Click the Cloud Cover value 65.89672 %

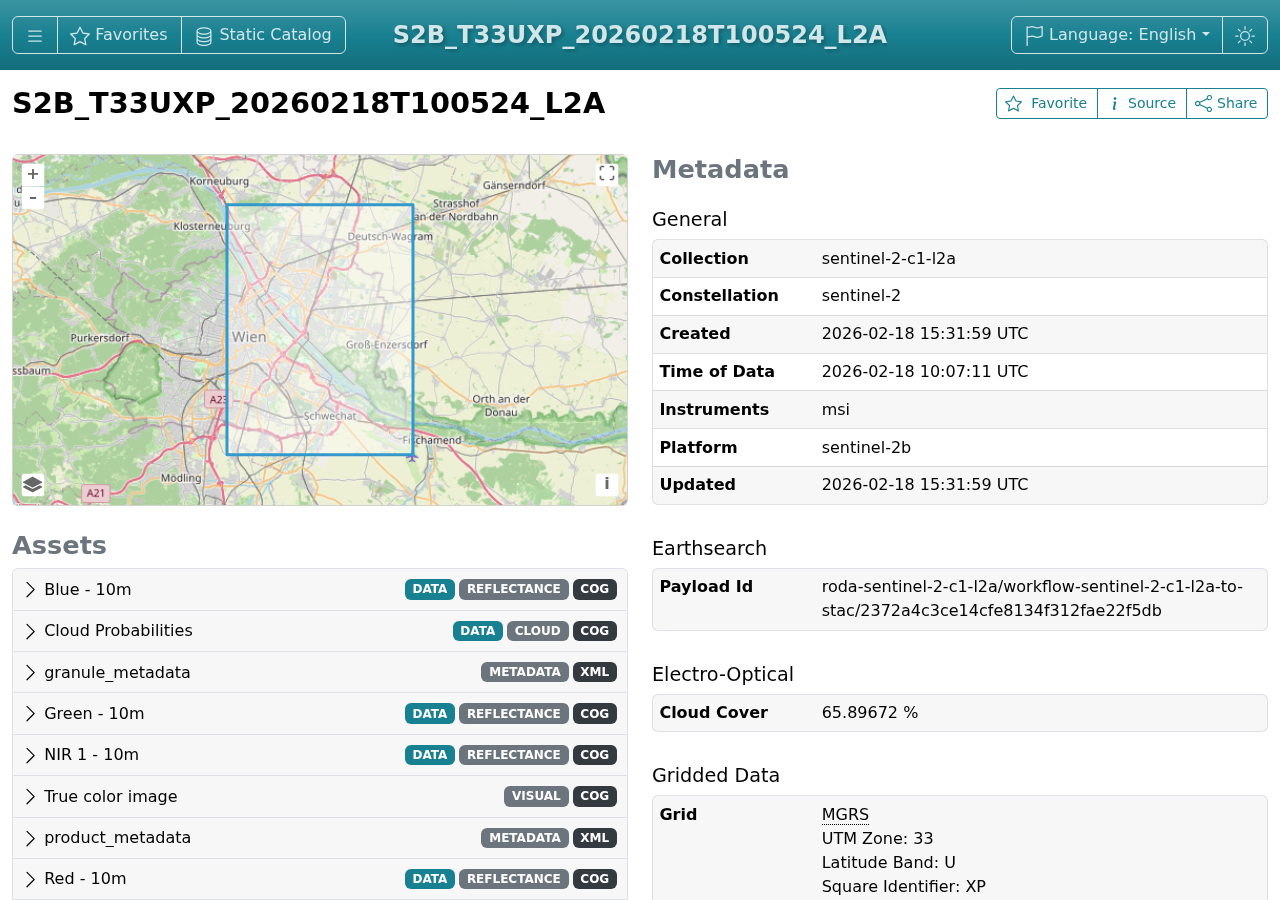pyautogui.click(x=870, y=713)
